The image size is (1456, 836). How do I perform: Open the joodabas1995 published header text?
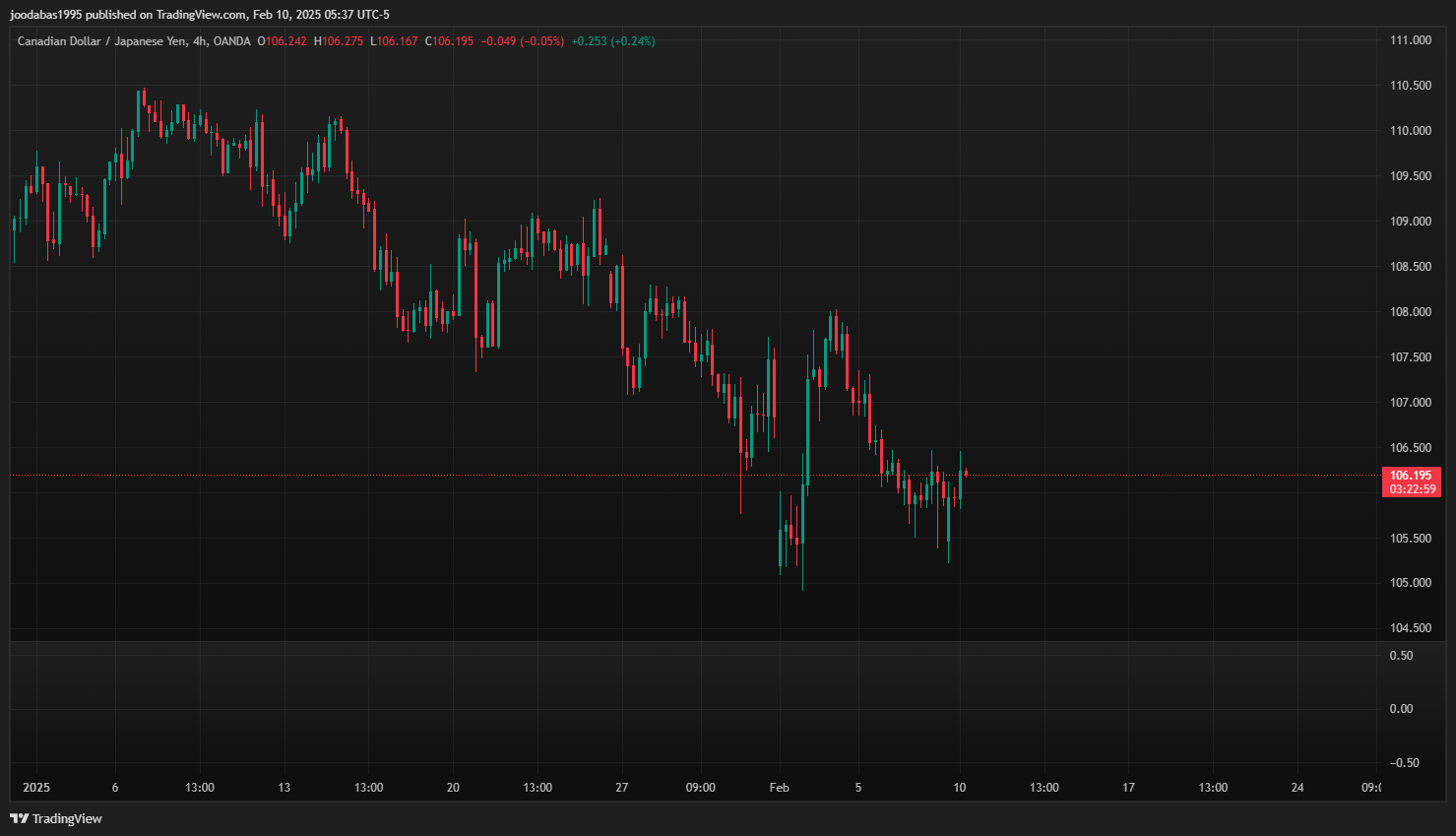[x=200, y=15]
